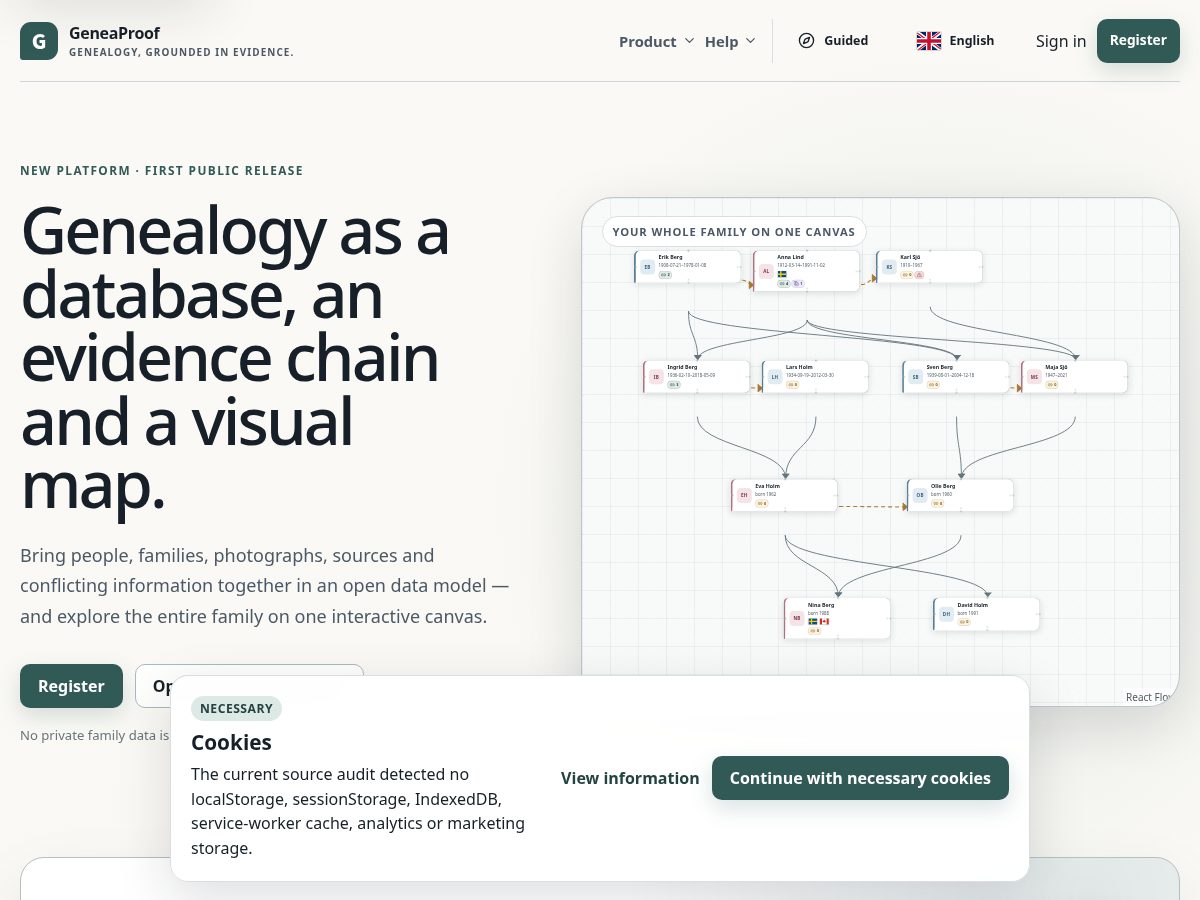Select the Olle Berg person node
1200x900 pixels.
pyautogui.click(x=961, y=495)
